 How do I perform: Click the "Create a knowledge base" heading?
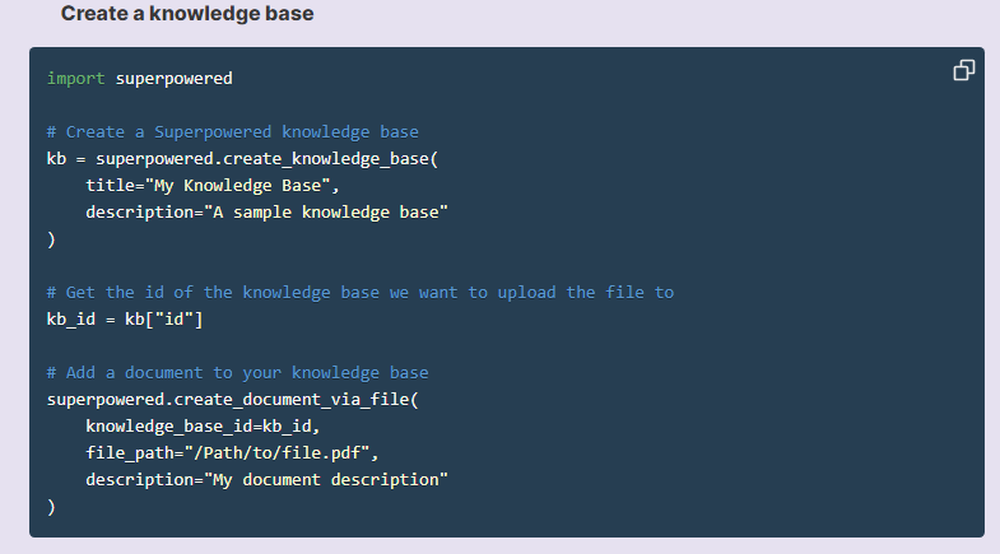click(187, 13)
